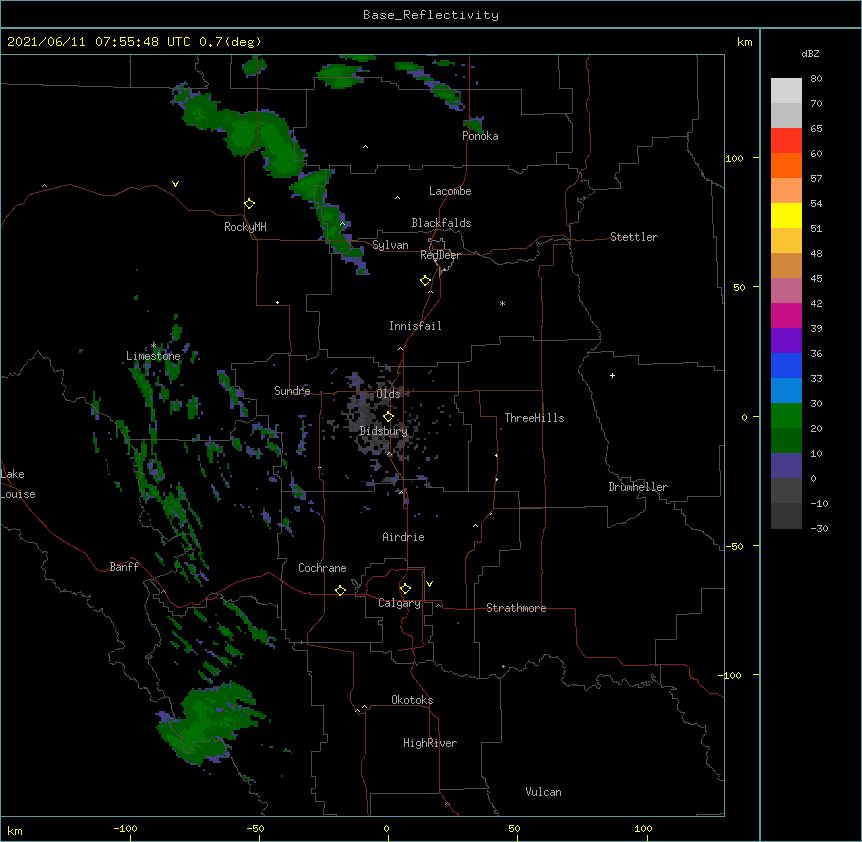The image size is (862, 842).
Task: Click the Blackfalds label
Action: tap(441, 223)
